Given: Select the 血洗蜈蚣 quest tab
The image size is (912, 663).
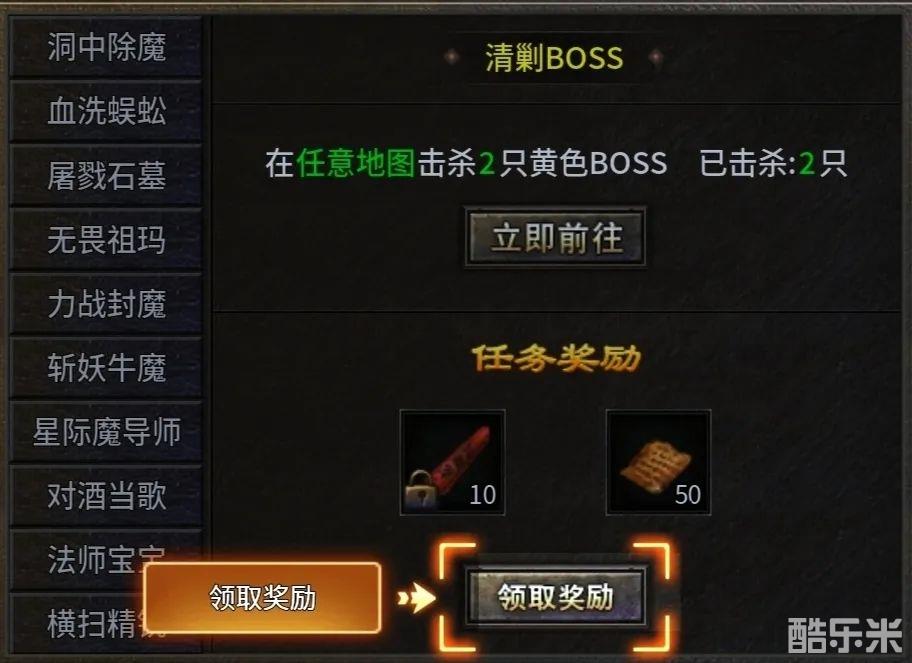Looking at the screenshot, I should tap(106, 111).
